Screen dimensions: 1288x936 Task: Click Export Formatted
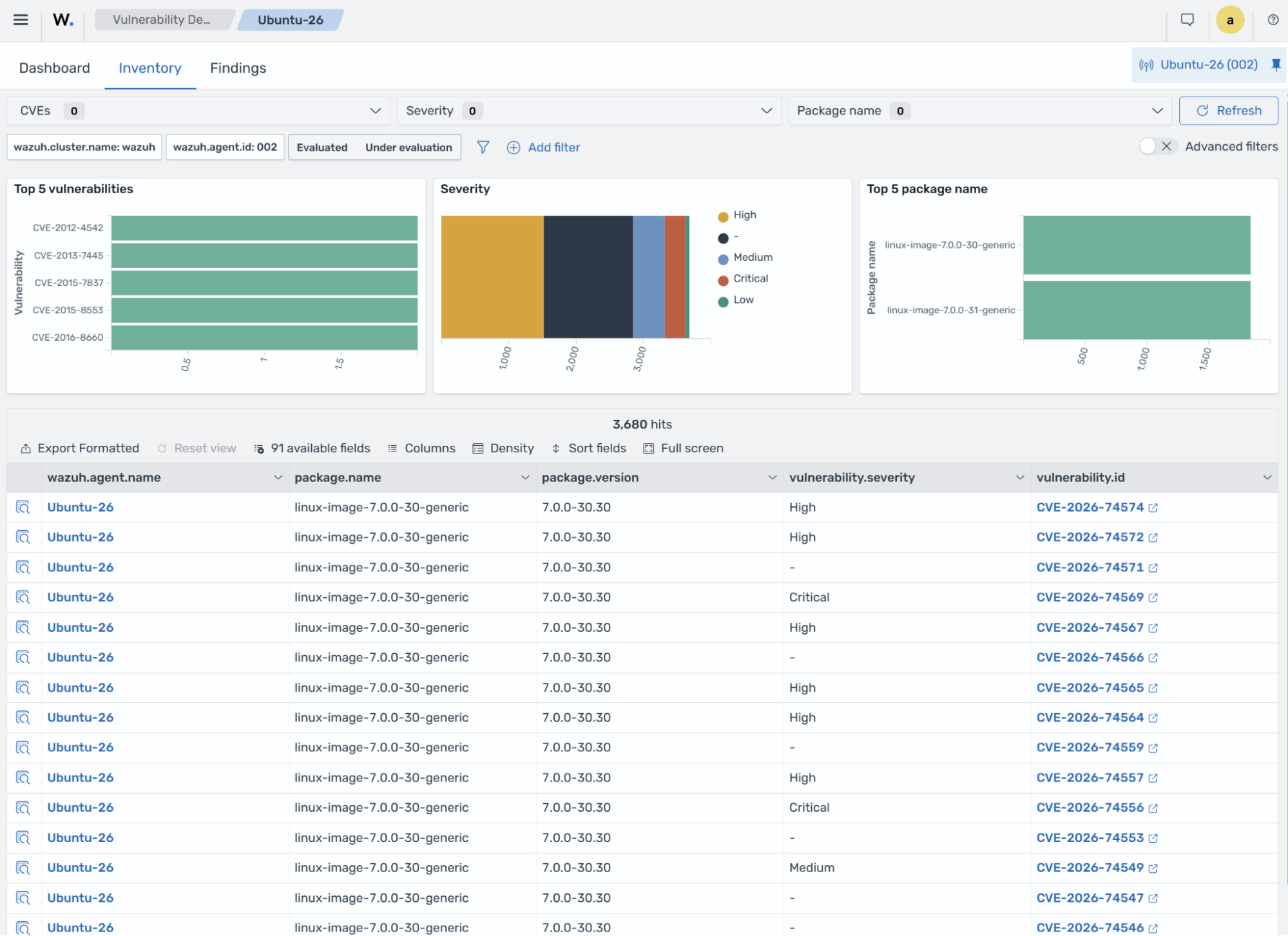pos(80,448)
